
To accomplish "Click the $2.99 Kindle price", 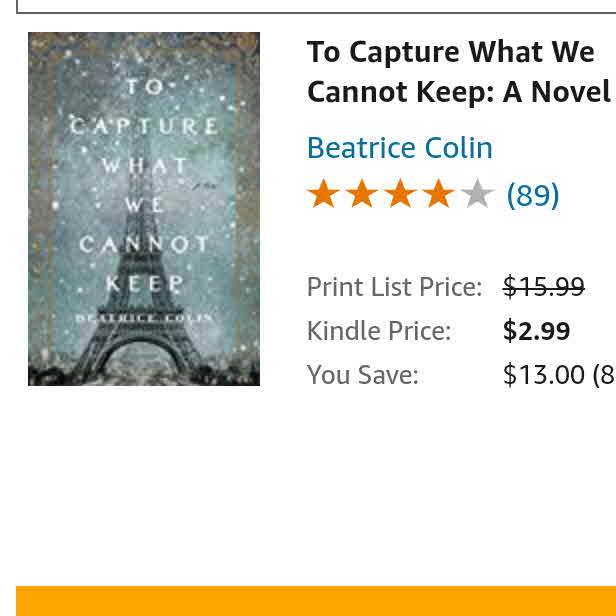I will pyautogui.click(x=536, y=331).
